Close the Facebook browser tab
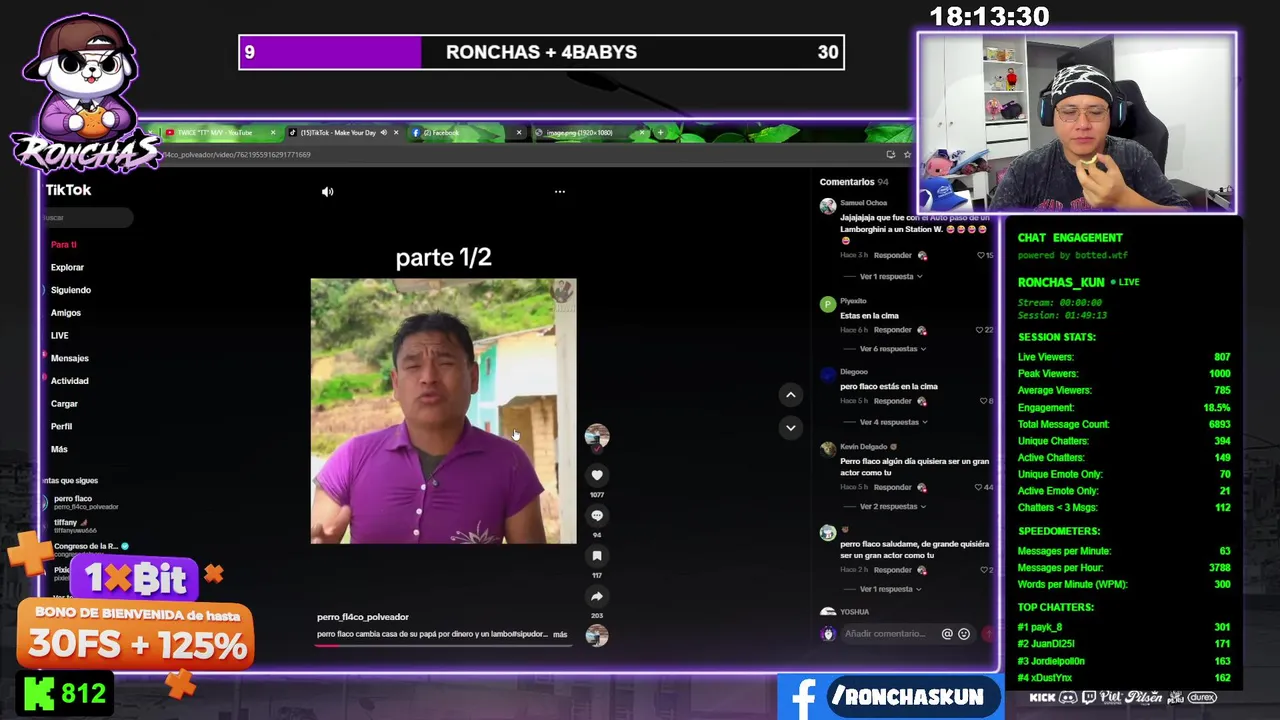Image resolution: width=1280 pixels, height=720 pixels. 519,133
